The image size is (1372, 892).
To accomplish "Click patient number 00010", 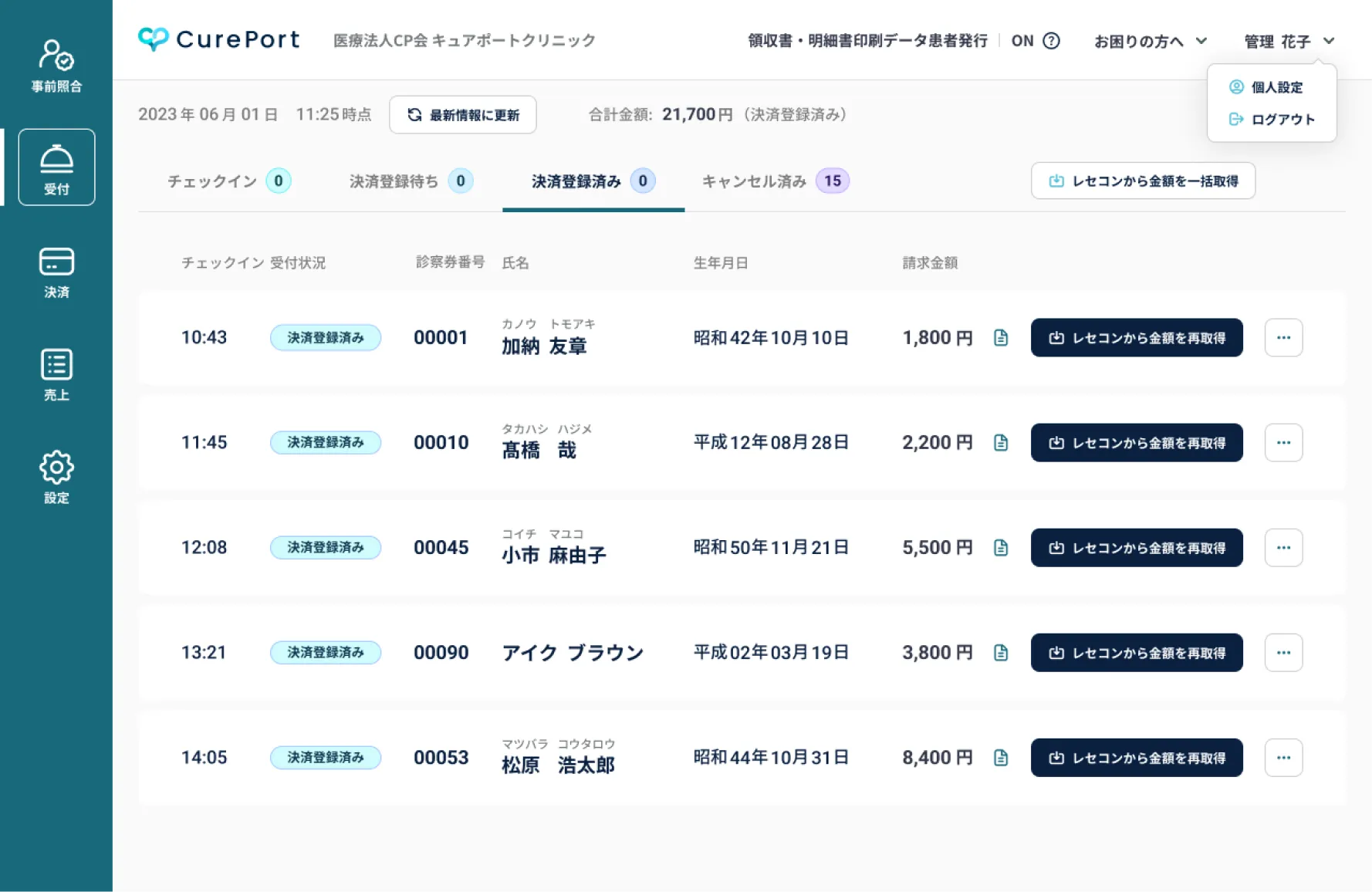I will pyautogui.click(x=441, y=443).
